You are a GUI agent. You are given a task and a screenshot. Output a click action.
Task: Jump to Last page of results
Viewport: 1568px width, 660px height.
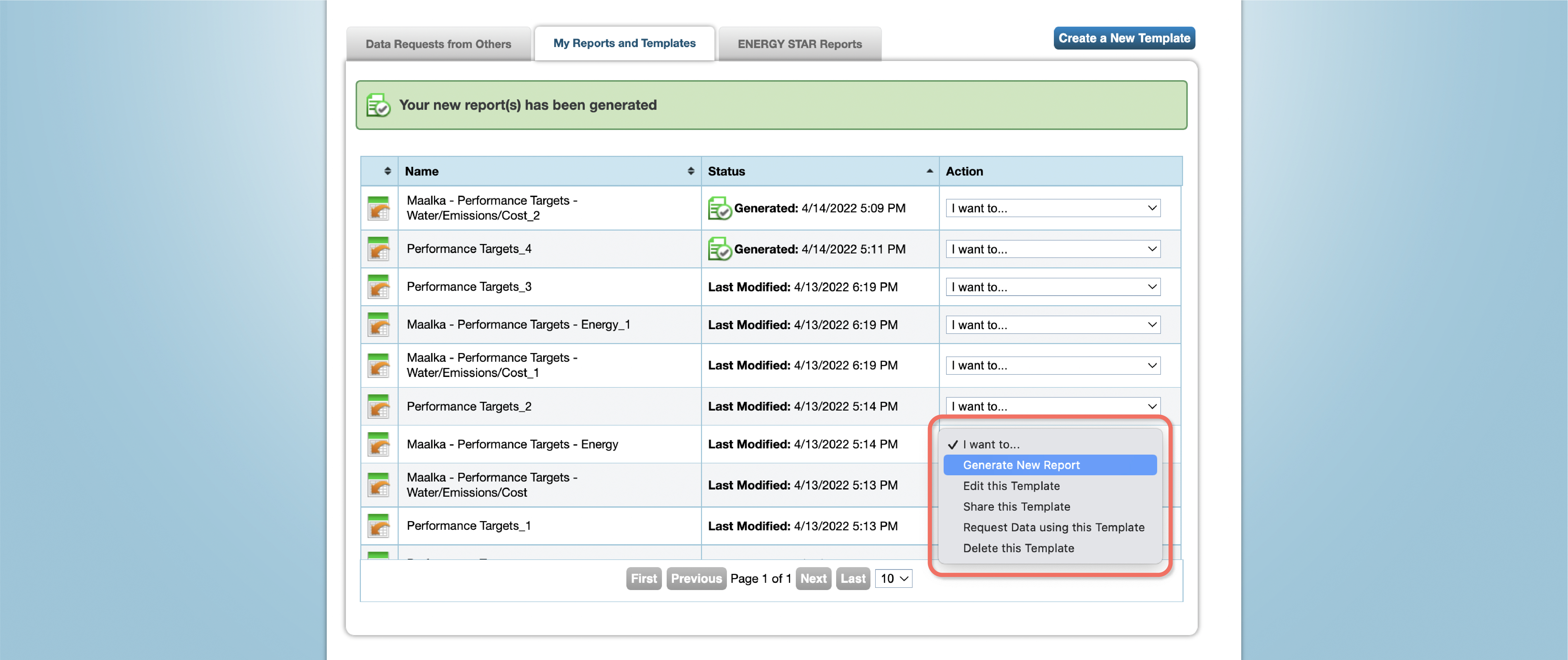(x=853, y=578)
